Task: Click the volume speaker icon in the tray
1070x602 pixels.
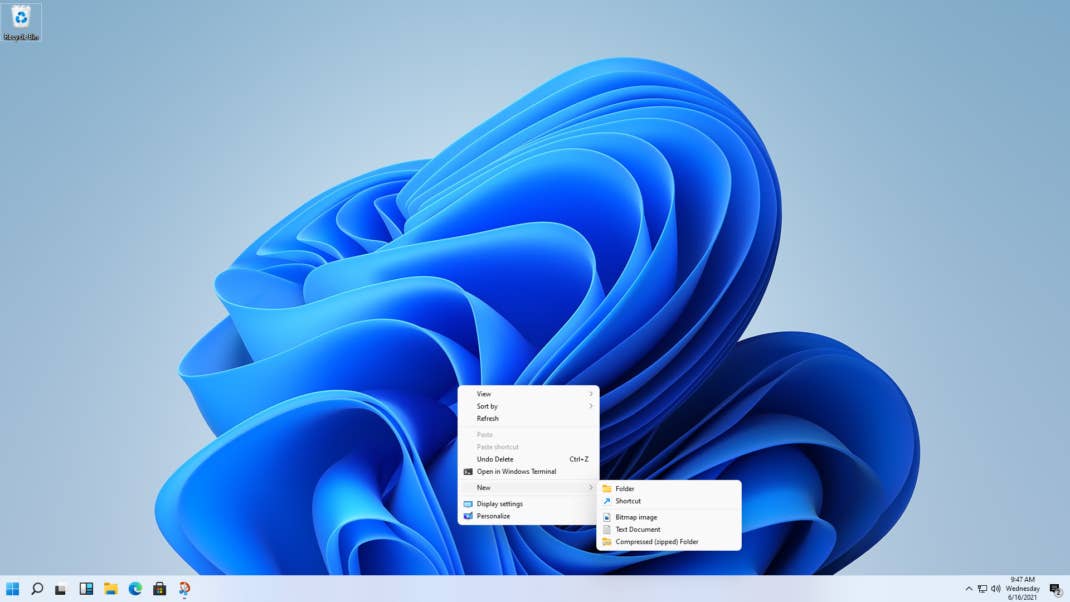Action: pos(996,588)
